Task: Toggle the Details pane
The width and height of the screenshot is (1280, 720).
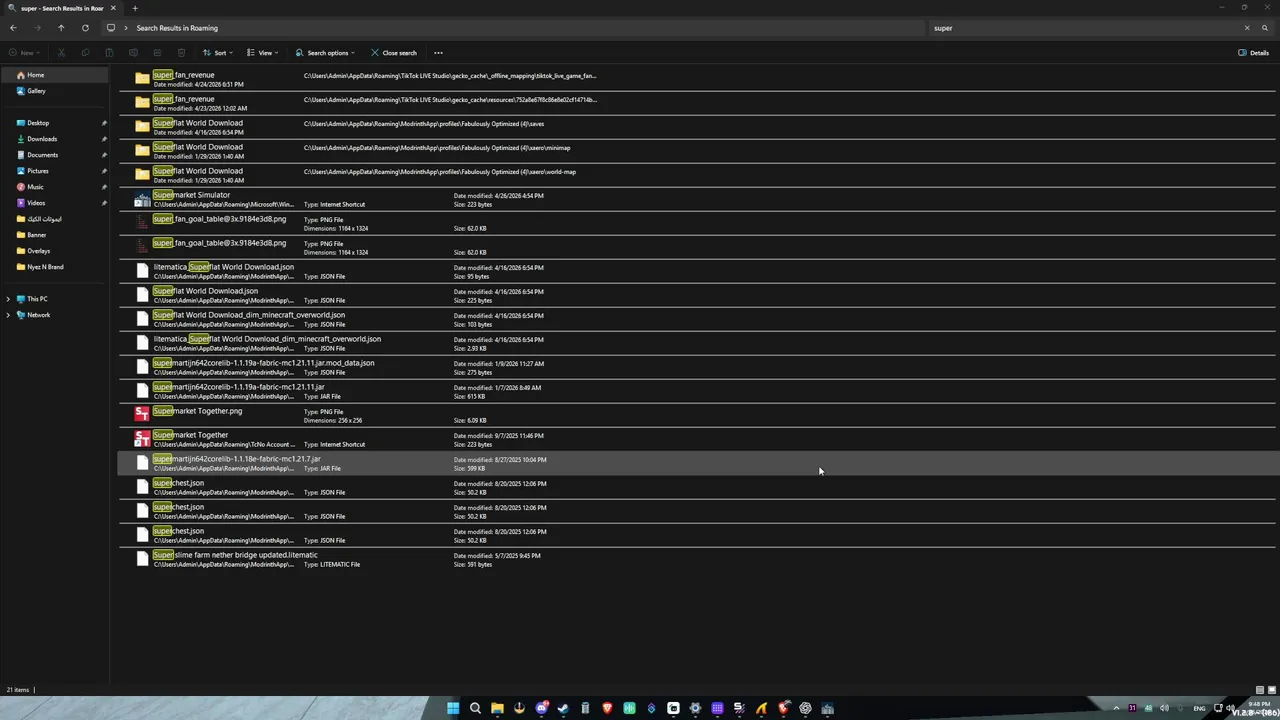Action: tap(1254, 53)
